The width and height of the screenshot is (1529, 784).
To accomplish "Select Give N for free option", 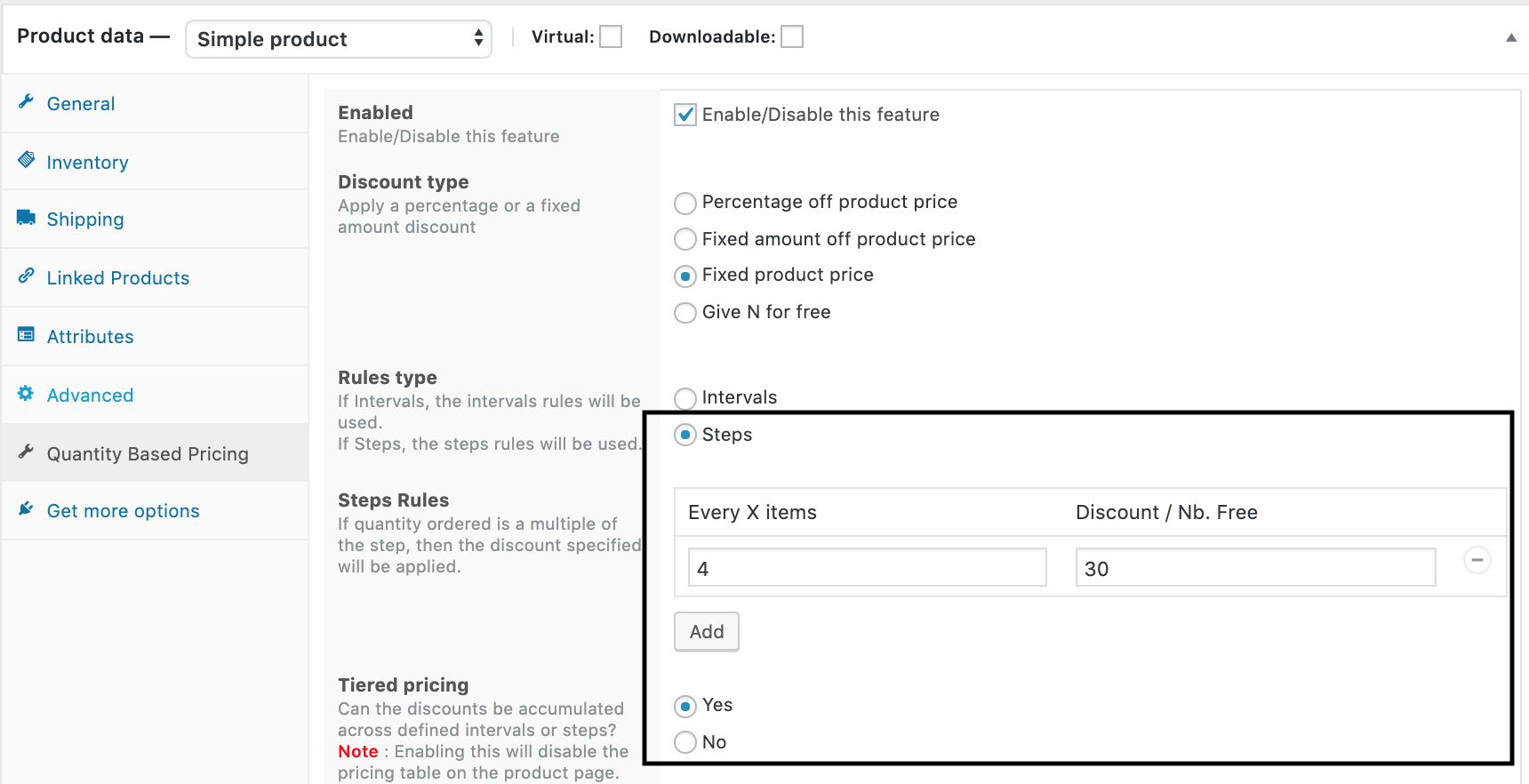I will tap(685, 313).
